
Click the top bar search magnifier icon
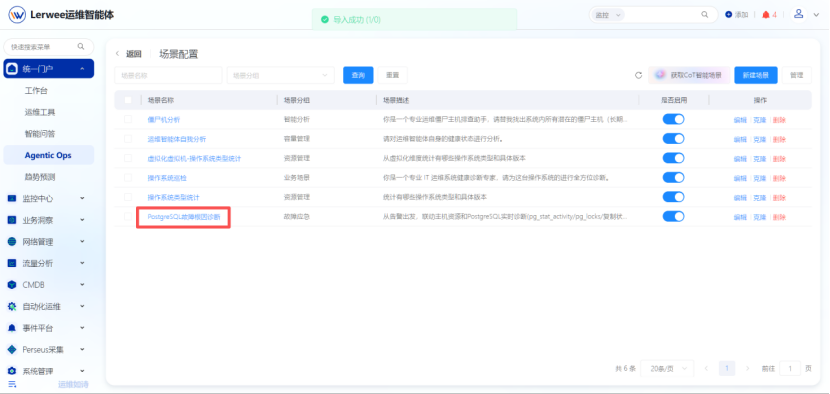point(705,15)
